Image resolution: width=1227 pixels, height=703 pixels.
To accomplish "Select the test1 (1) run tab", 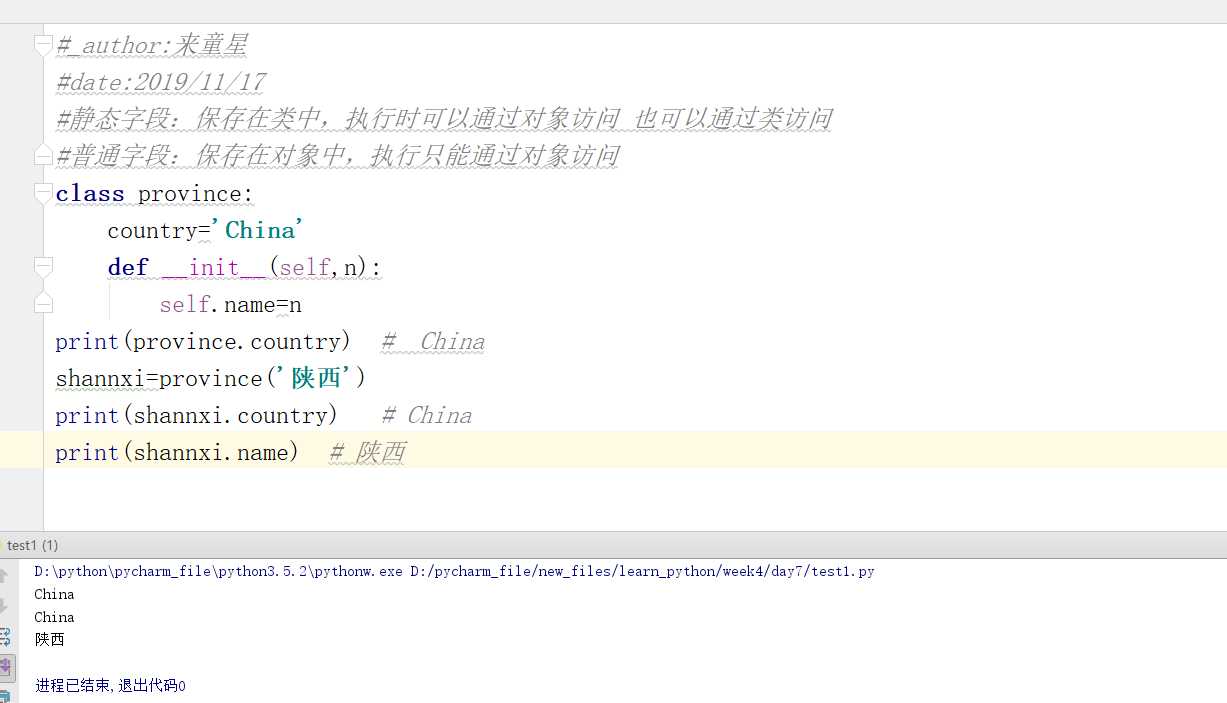I will [32, 545].
